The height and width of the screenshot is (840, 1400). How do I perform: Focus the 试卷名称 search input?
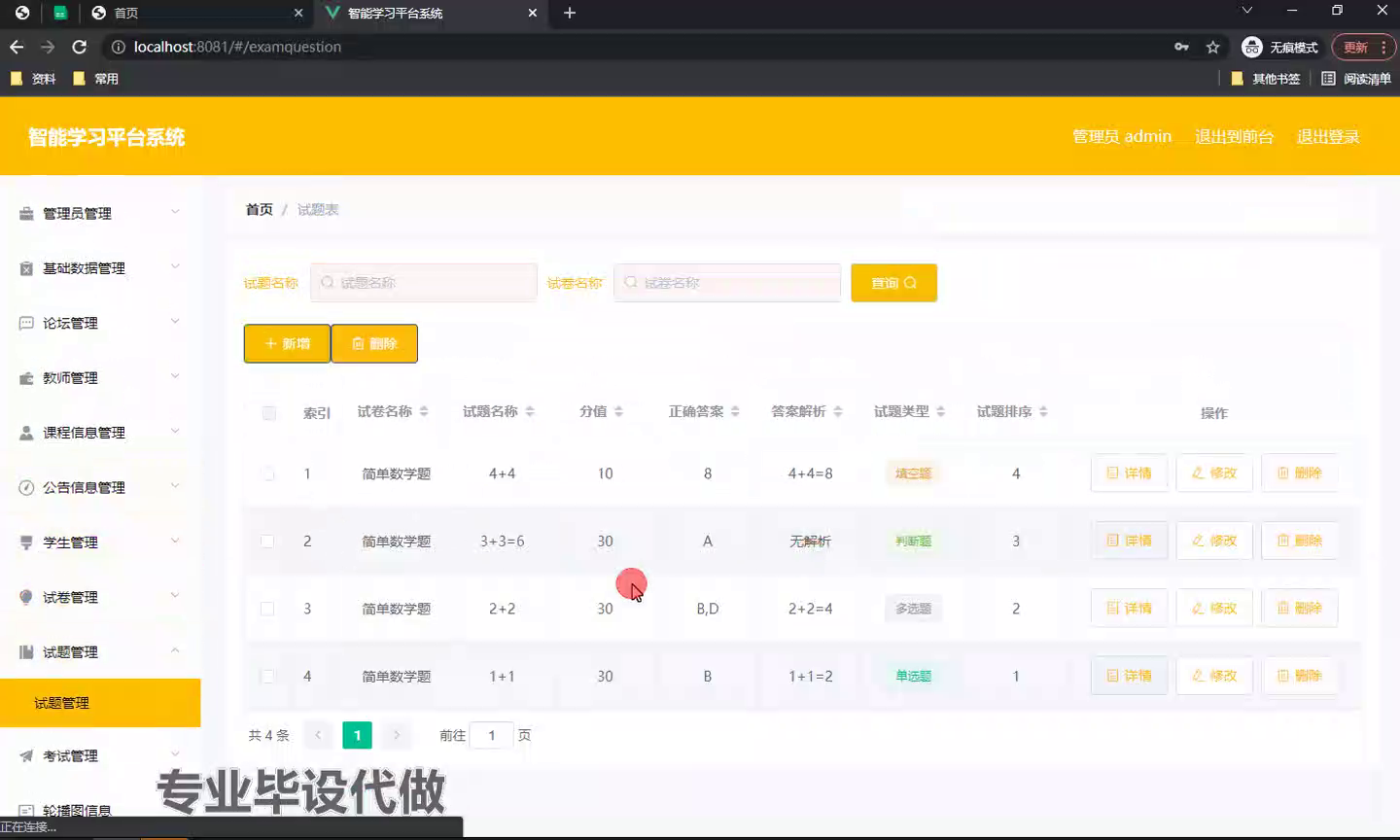tap(727, 283)
